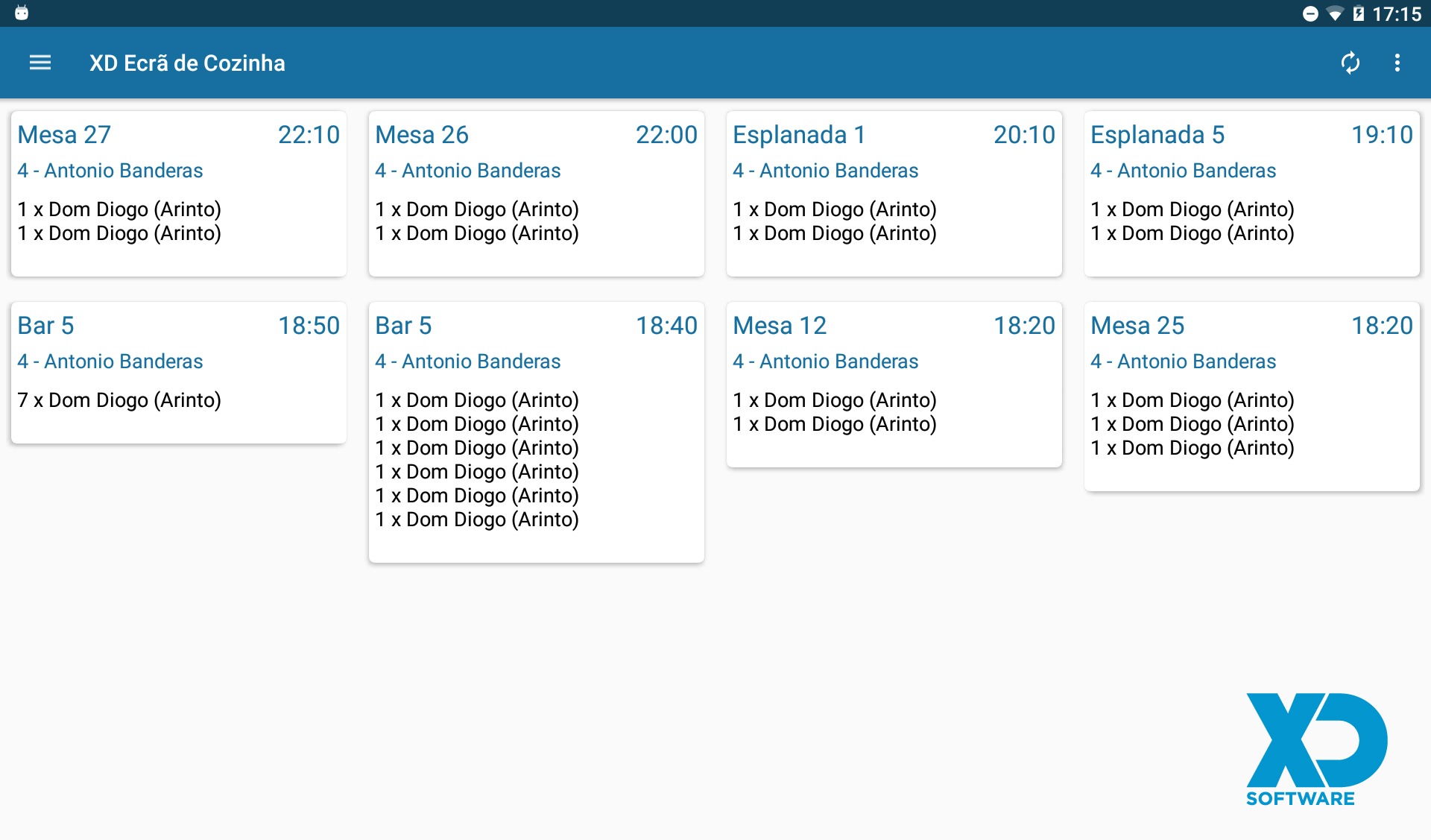This screenshot has width=1431, height=840.
Task: Select the Mesa 27 order card
Action: 178,194
